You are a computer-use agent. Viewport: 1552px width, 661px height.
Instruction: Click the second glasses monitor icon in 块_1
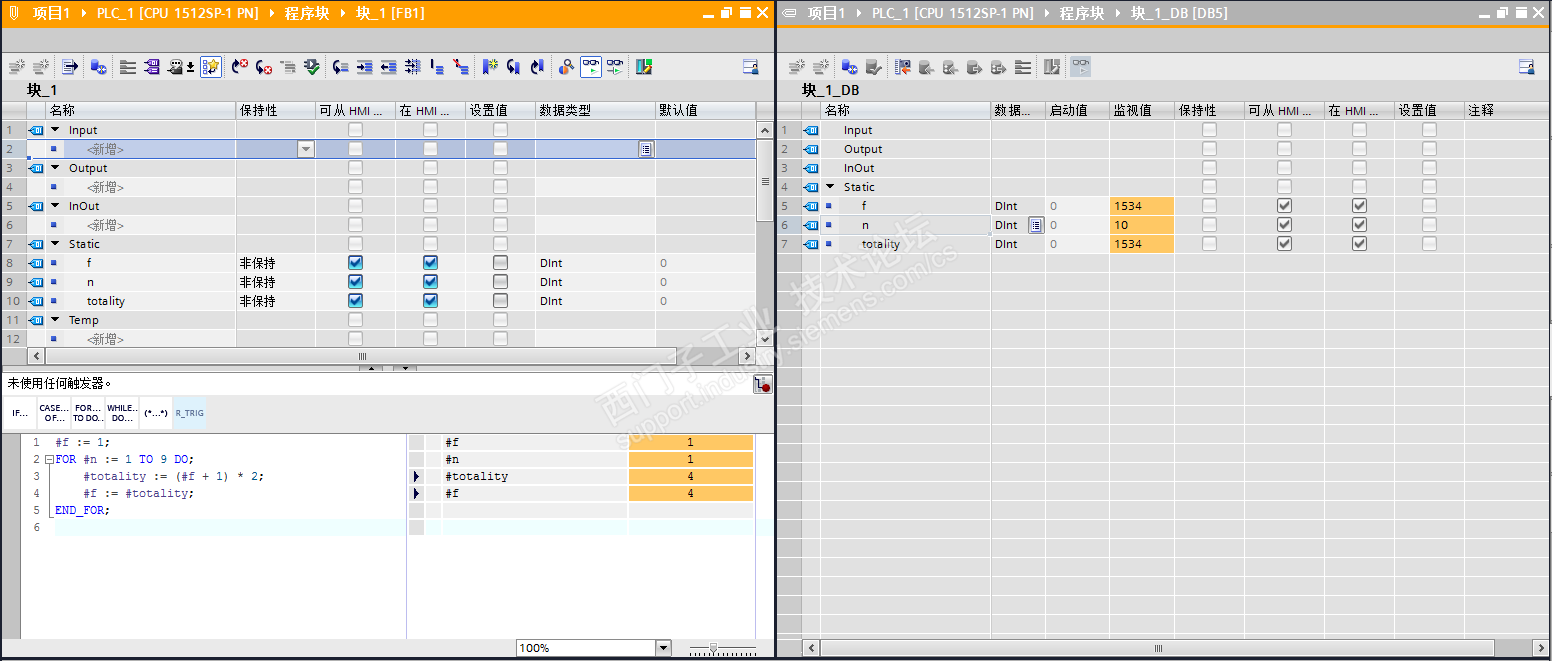[x=615, y=67]
